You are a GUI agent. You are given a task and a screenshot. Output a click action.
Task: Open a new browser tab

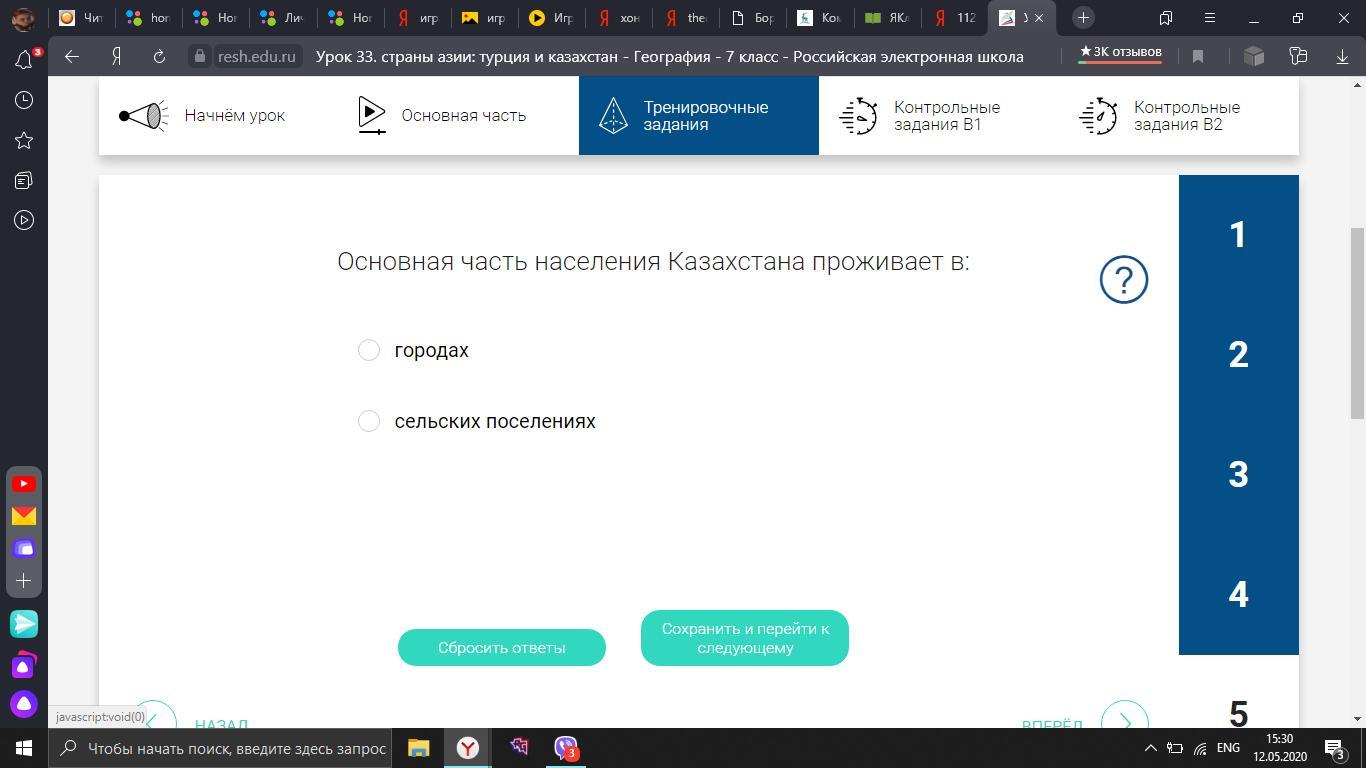(x=1083, y=18)
